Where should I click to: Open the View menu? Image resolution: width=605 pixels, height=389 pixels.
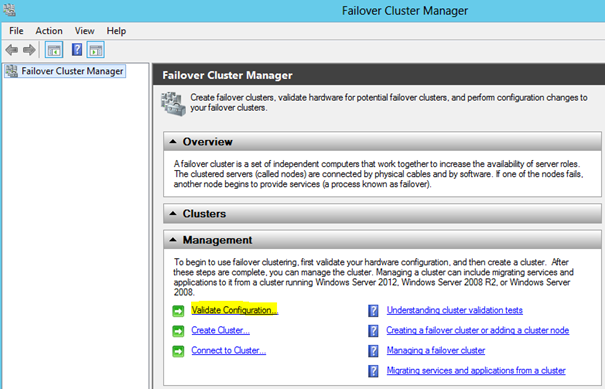[84, 31]
